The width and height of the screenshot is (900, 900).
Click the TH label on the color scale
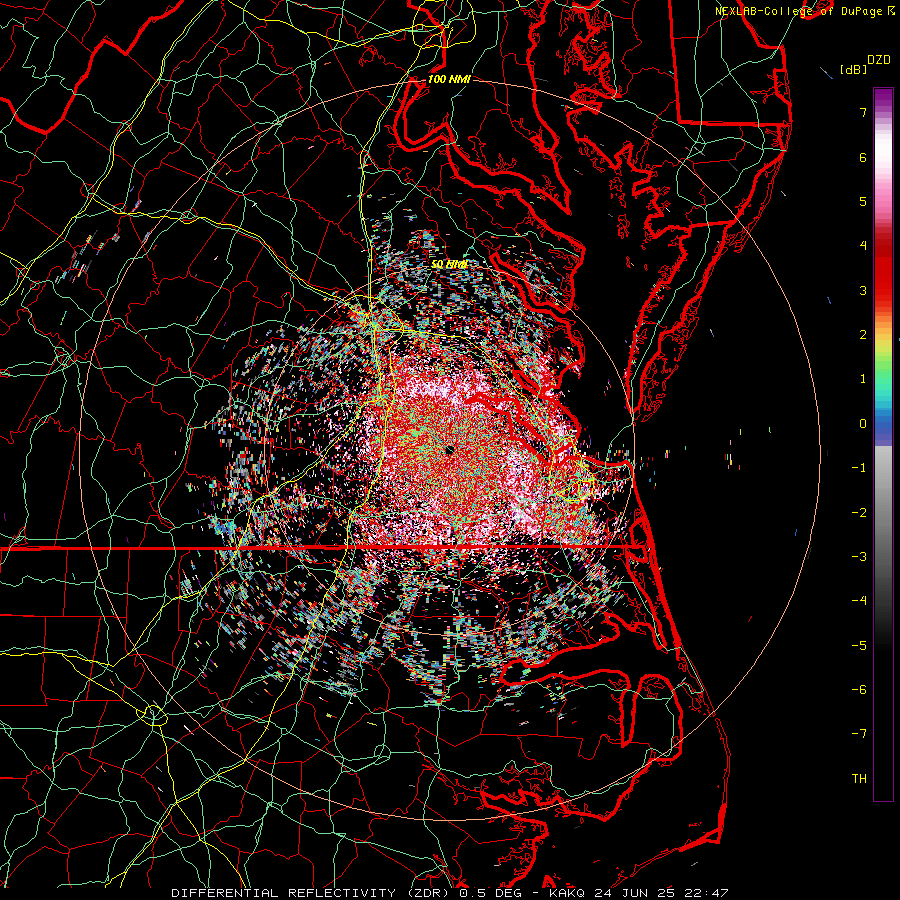point(859,779)
